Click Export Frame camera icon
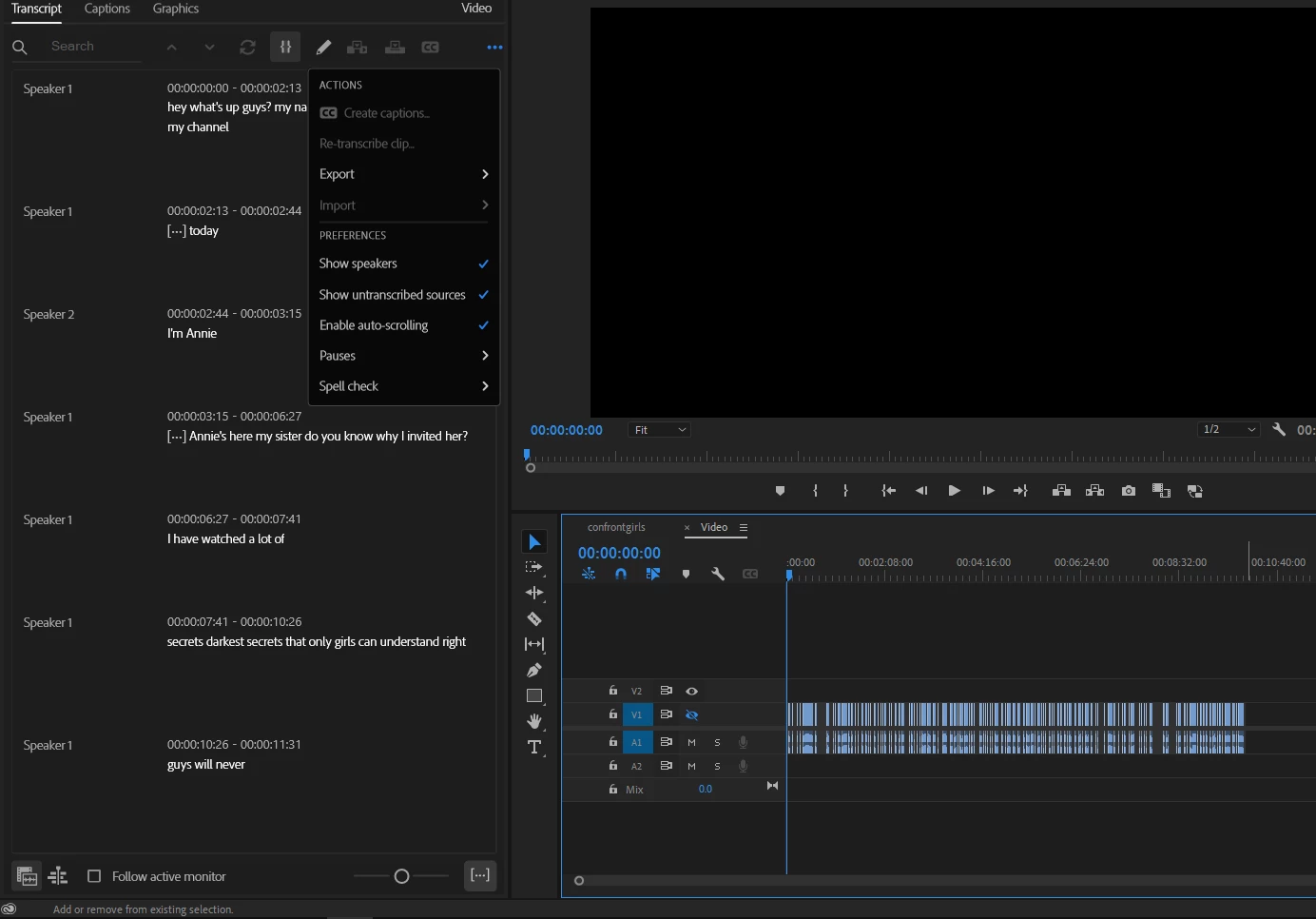 pyautogui.click(x=1129, y=491)
